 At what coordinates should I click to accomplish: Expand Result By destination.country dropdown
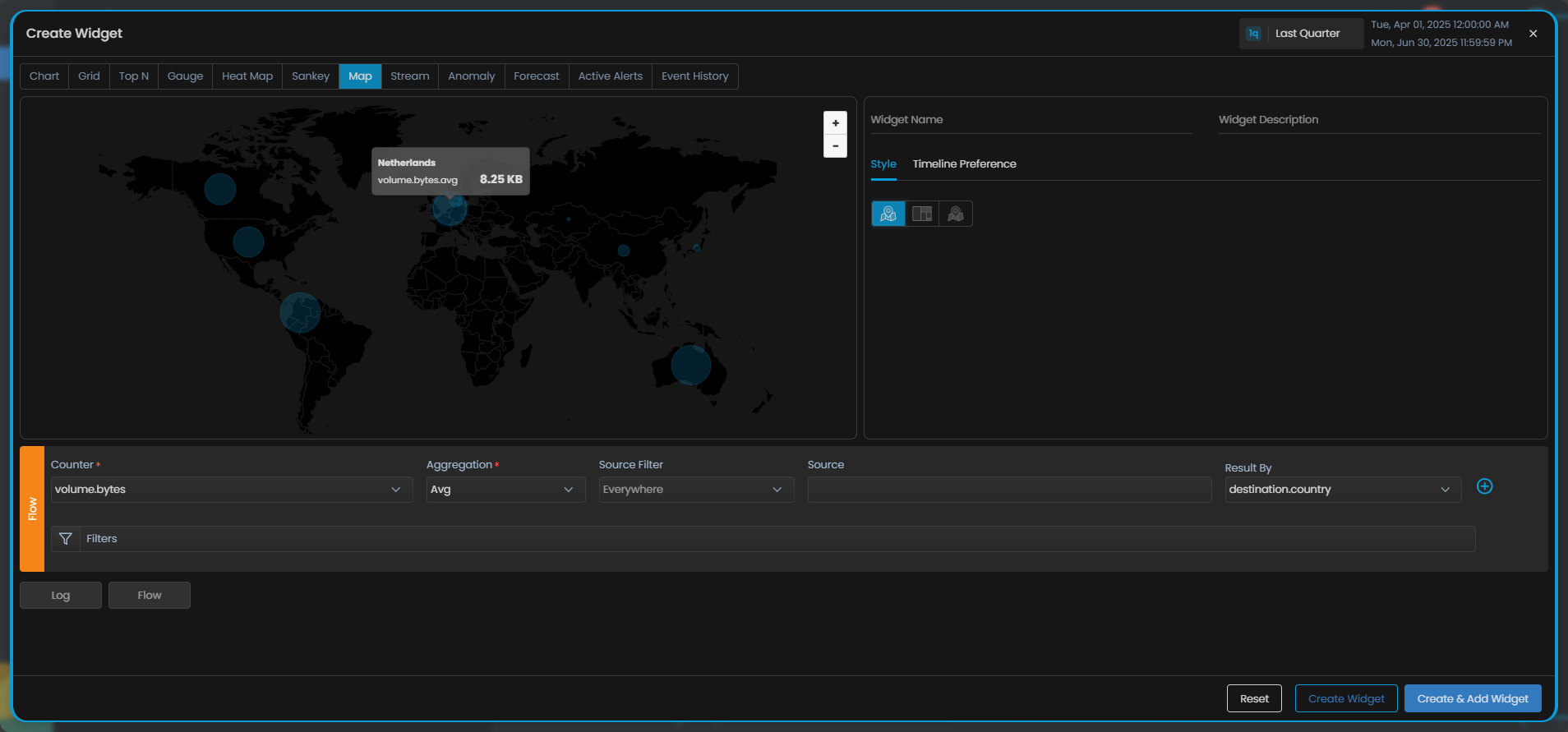click(x=1342, y=490)
